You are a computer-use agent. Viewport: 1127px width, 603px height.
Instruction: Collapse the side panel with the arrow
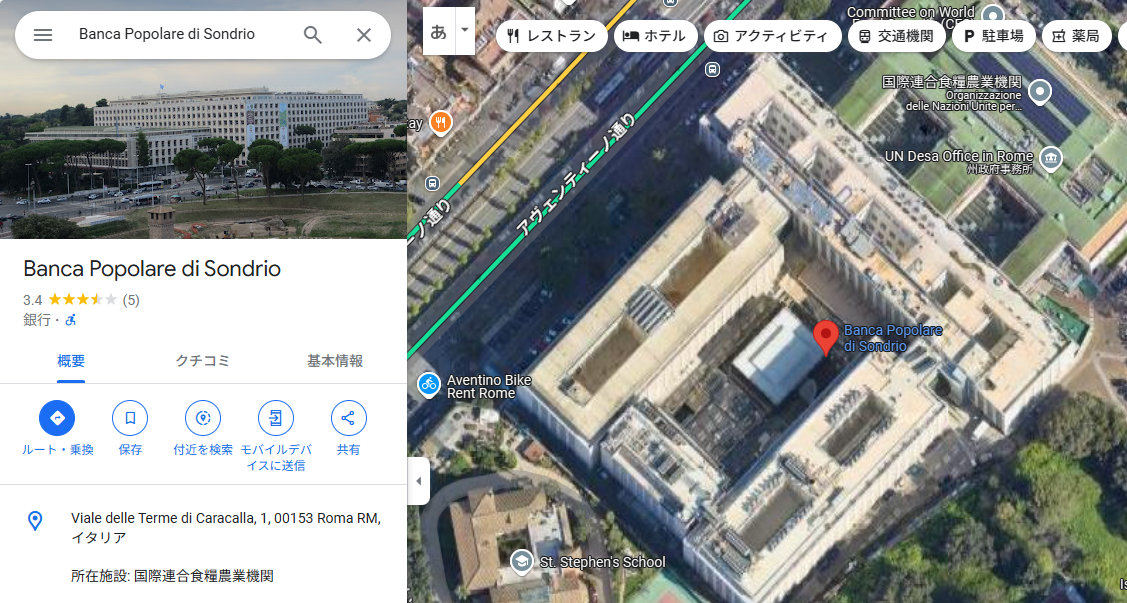(419, 481)
